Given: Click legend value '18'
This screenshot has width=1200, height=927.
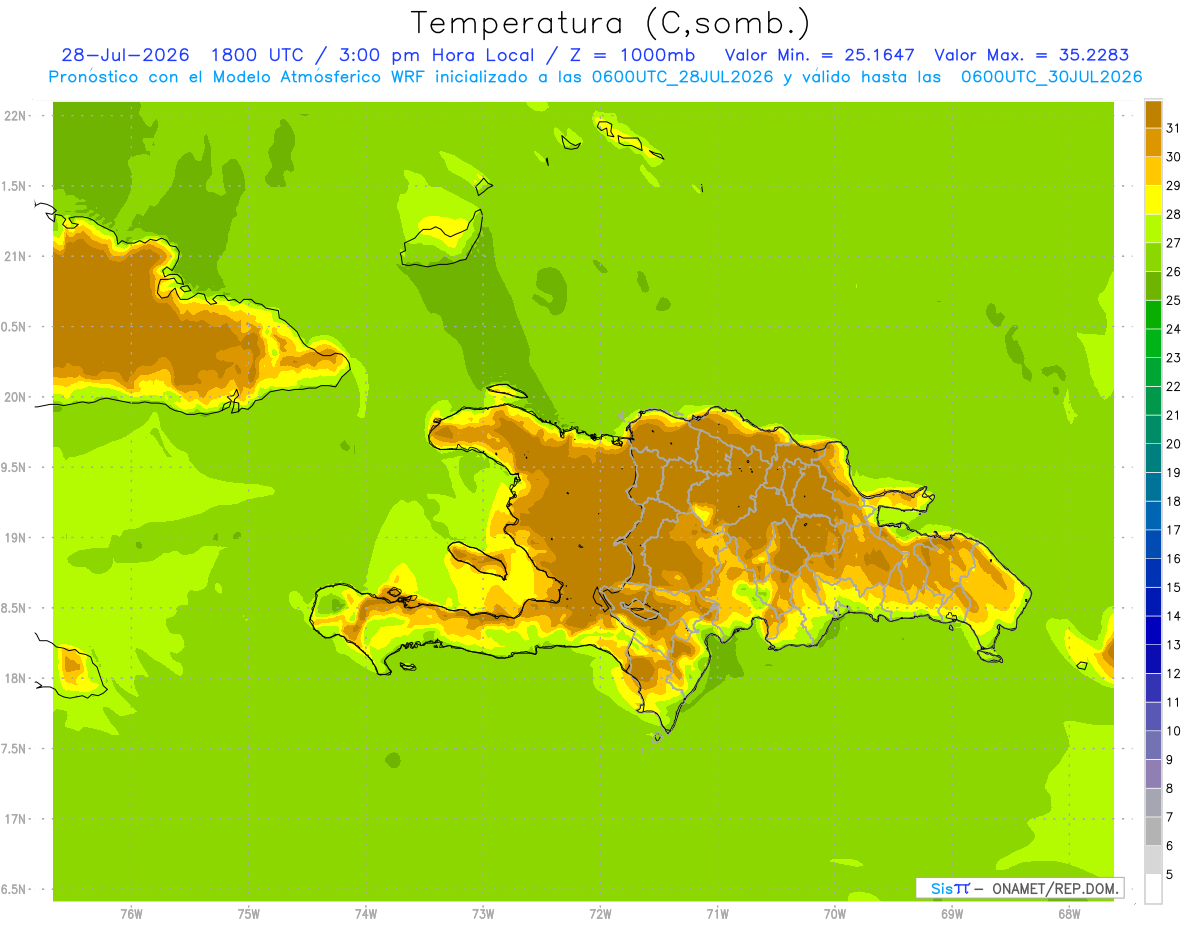Looking at the screenshot, I should click(x=1173, y=501).
